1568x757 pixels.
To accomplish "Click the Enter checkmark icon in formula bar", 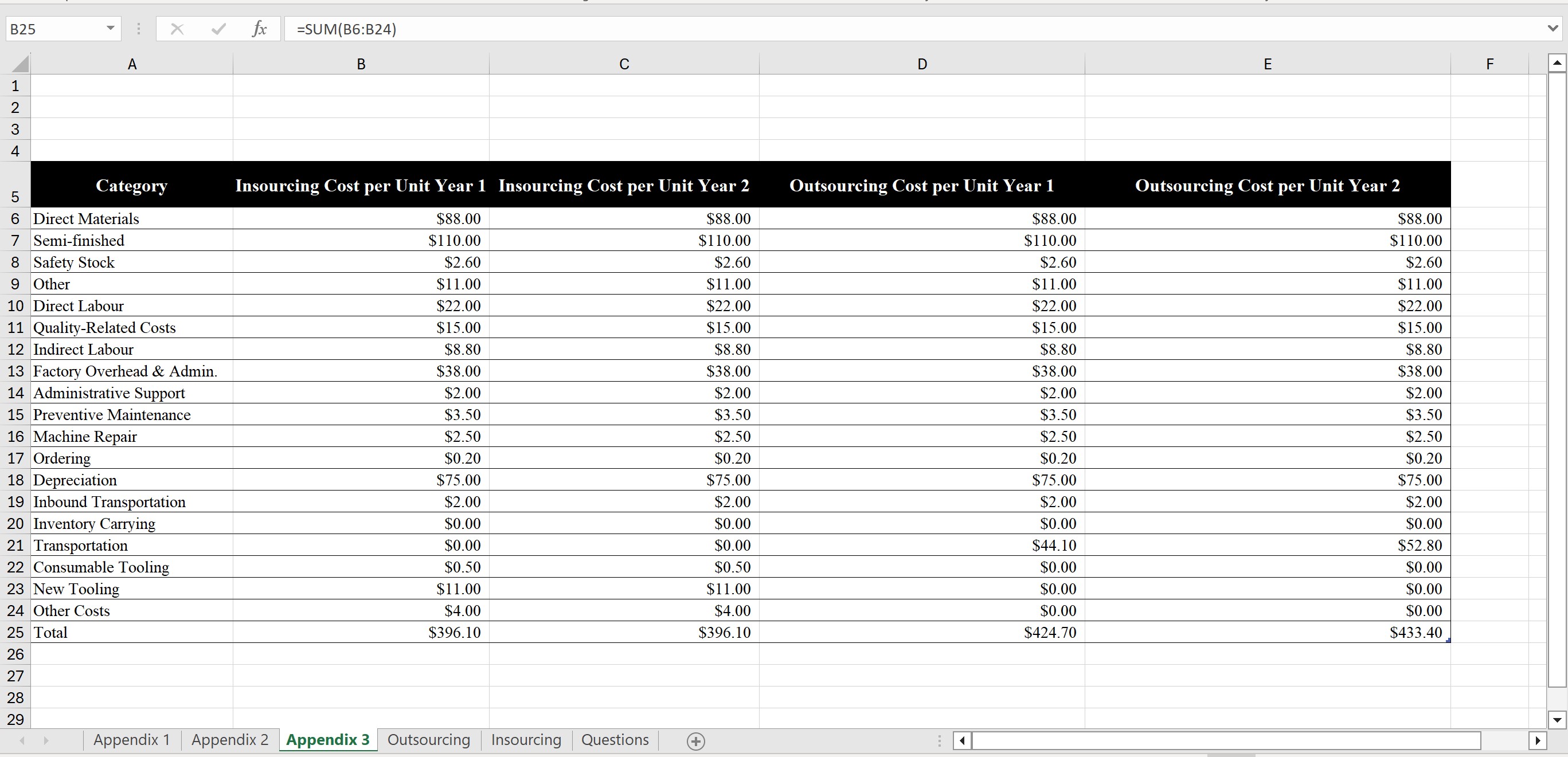I will 218,29.
